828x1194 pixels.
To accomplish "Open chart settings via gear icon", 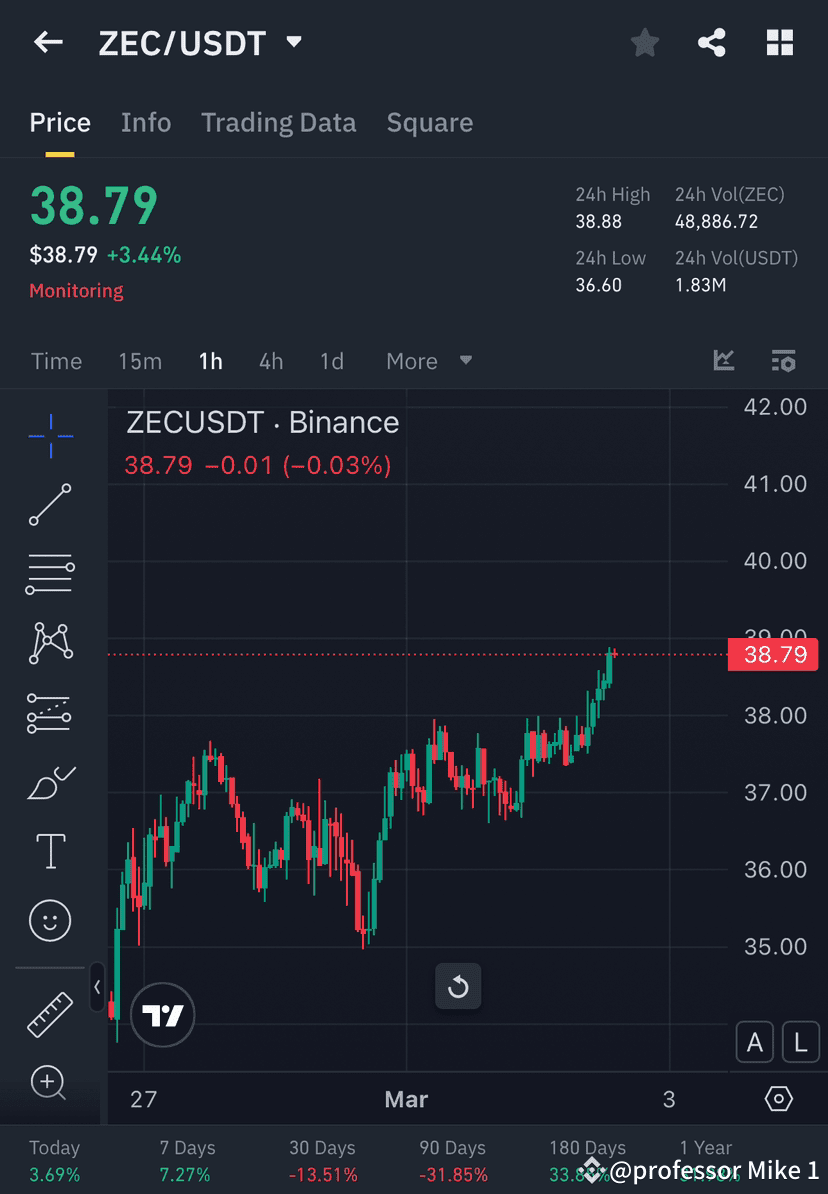I will tap(779, 1098).
